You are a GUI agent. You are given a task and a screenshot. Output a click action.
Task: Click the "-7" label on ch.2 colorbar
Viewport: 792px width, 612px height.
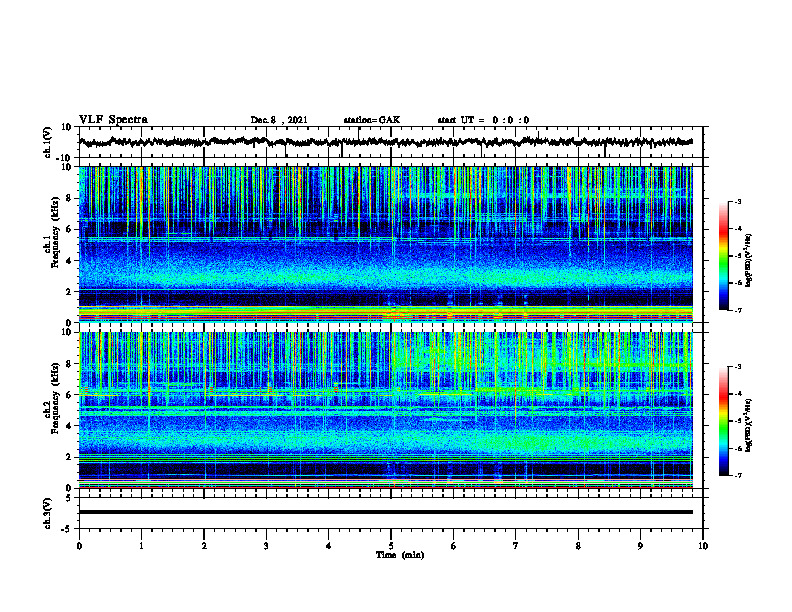click(x=737, y=475)
